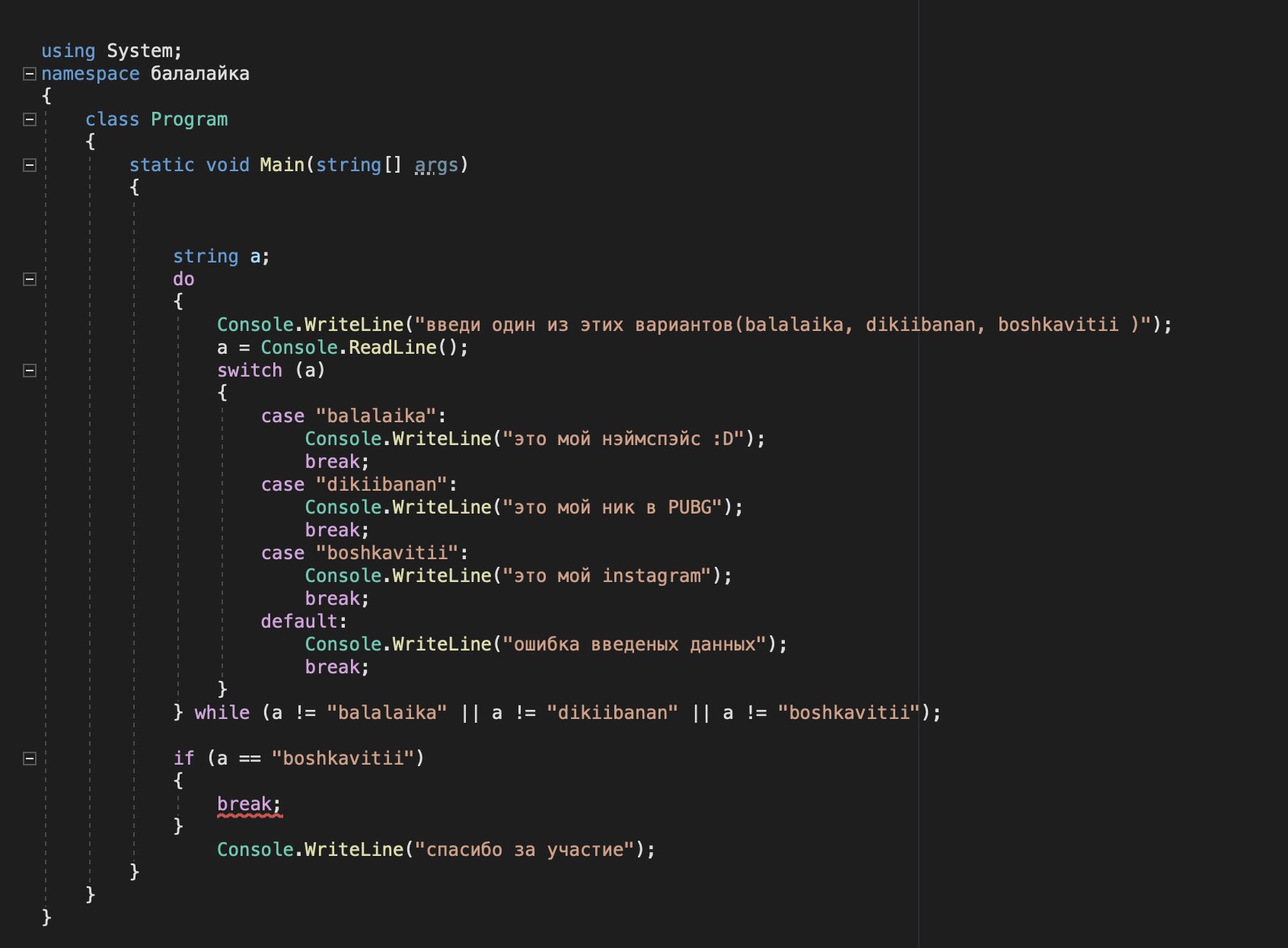The width and height of the screenshot is (1288, 948).
Task: Click the 'if' keyword
Action: [x=183, y=759]
